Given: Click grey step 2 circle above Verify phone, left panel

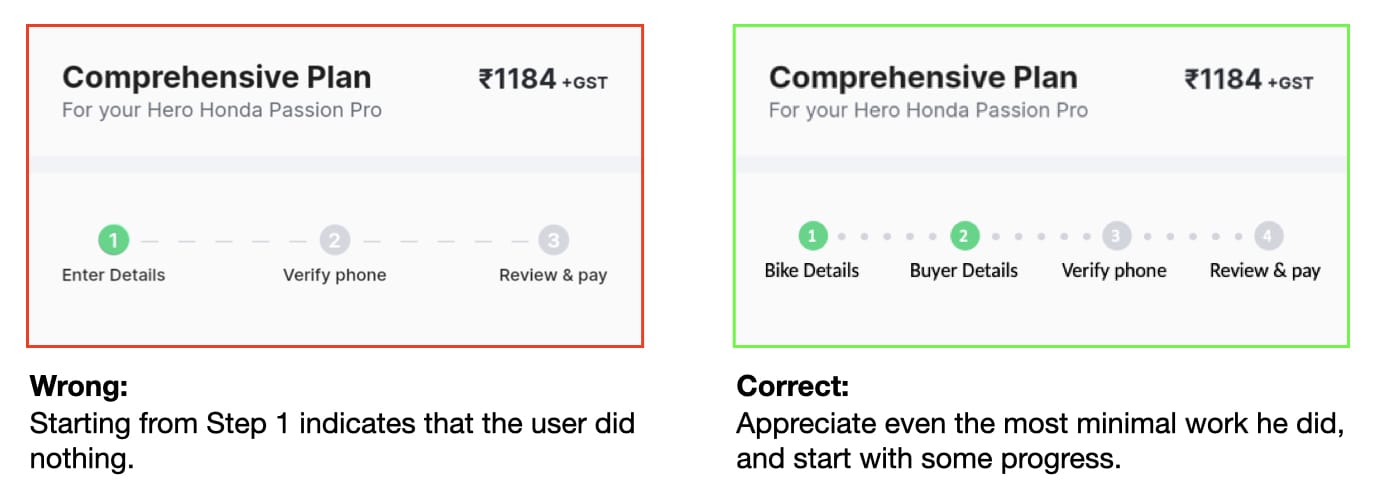Looking at the screenshot, I should tap(334, 240).
